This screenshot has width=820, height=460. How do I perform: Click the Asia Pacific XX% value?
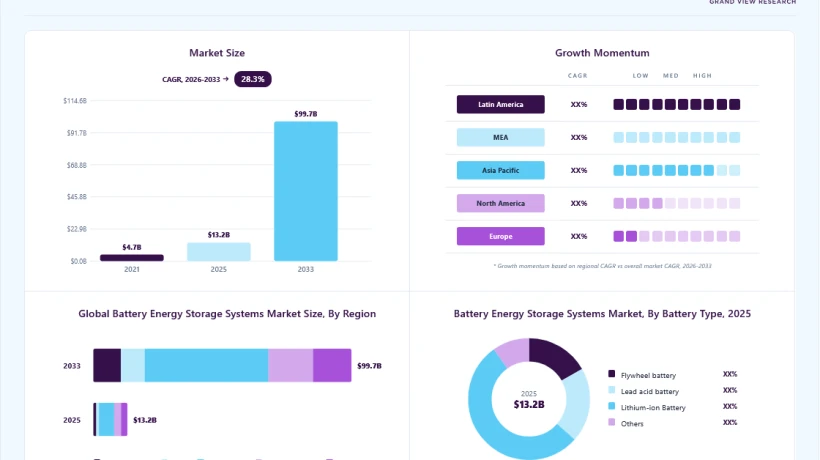pyautogui.click(x=579, y=170)
